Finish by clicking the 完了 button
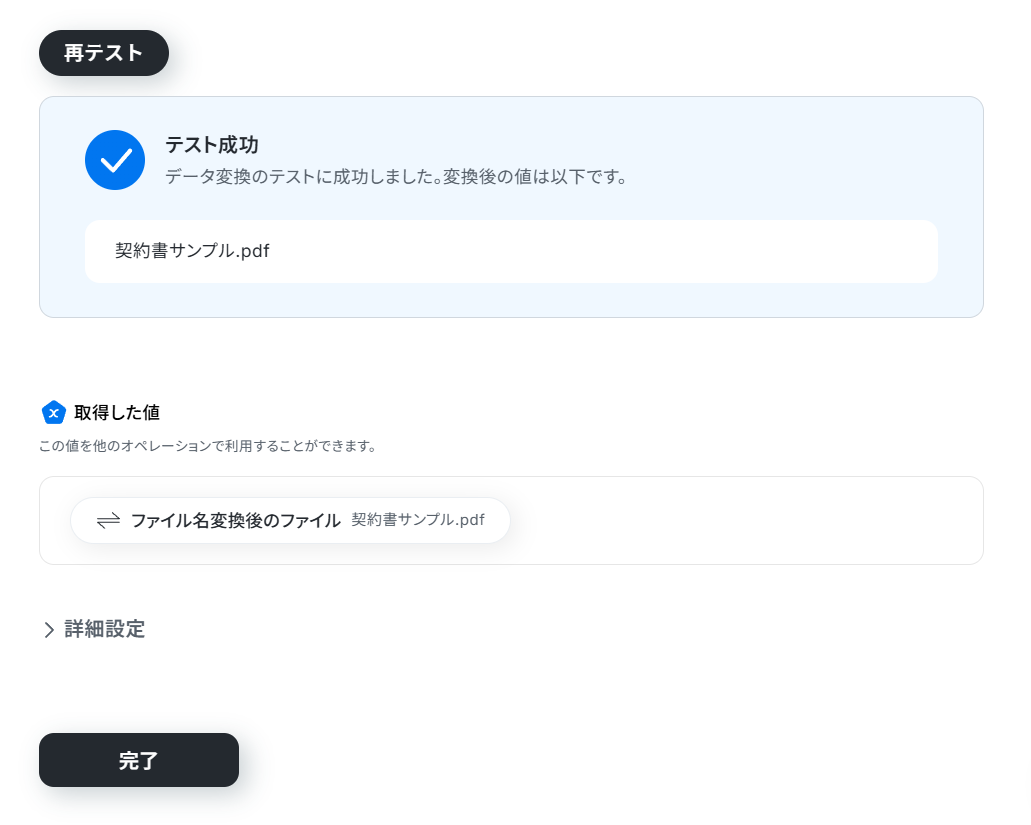 [x=139, y=760]
